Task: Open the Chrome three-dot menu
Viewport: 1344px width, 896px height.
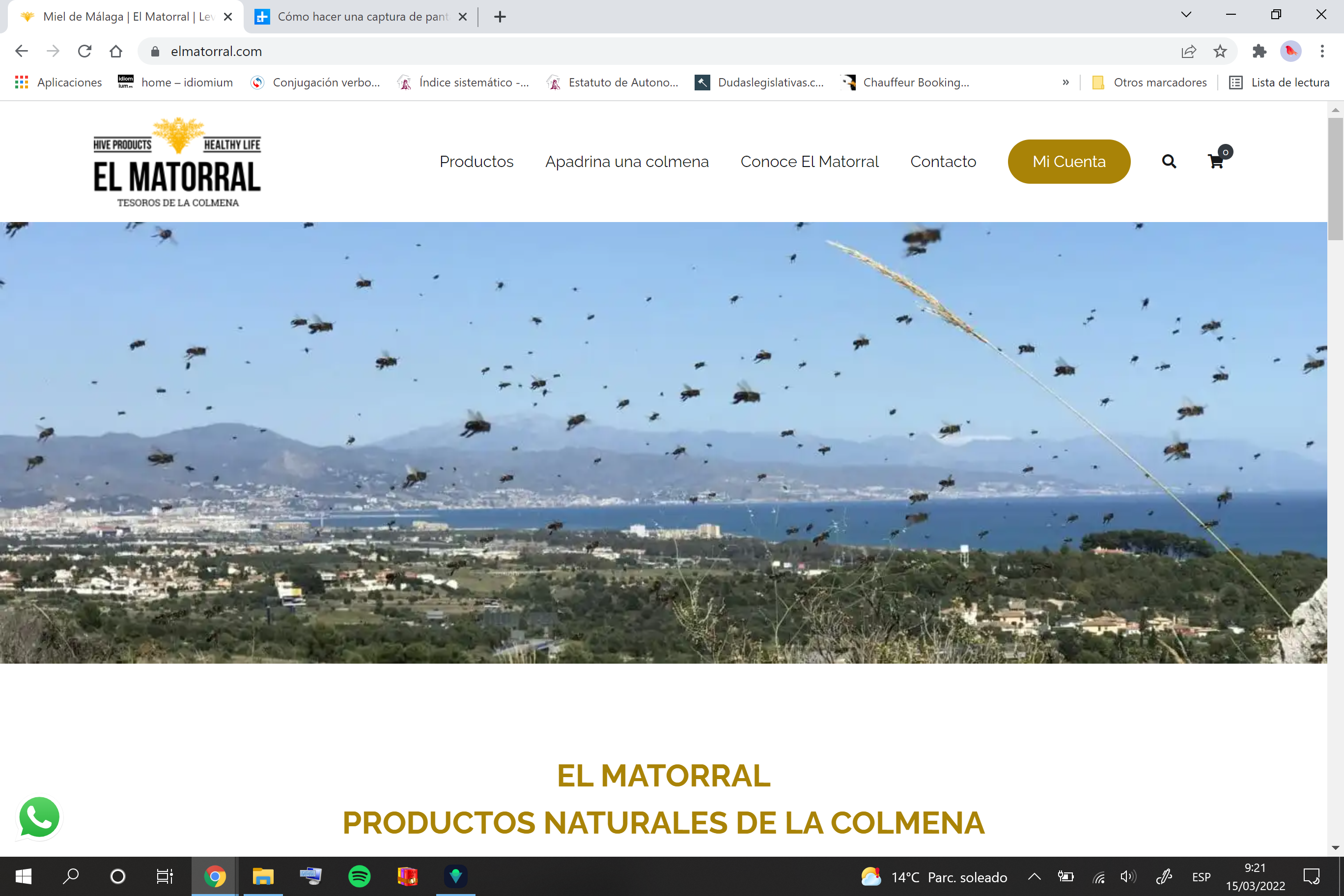Action: pyautogui.click(x=1322, y=52)
